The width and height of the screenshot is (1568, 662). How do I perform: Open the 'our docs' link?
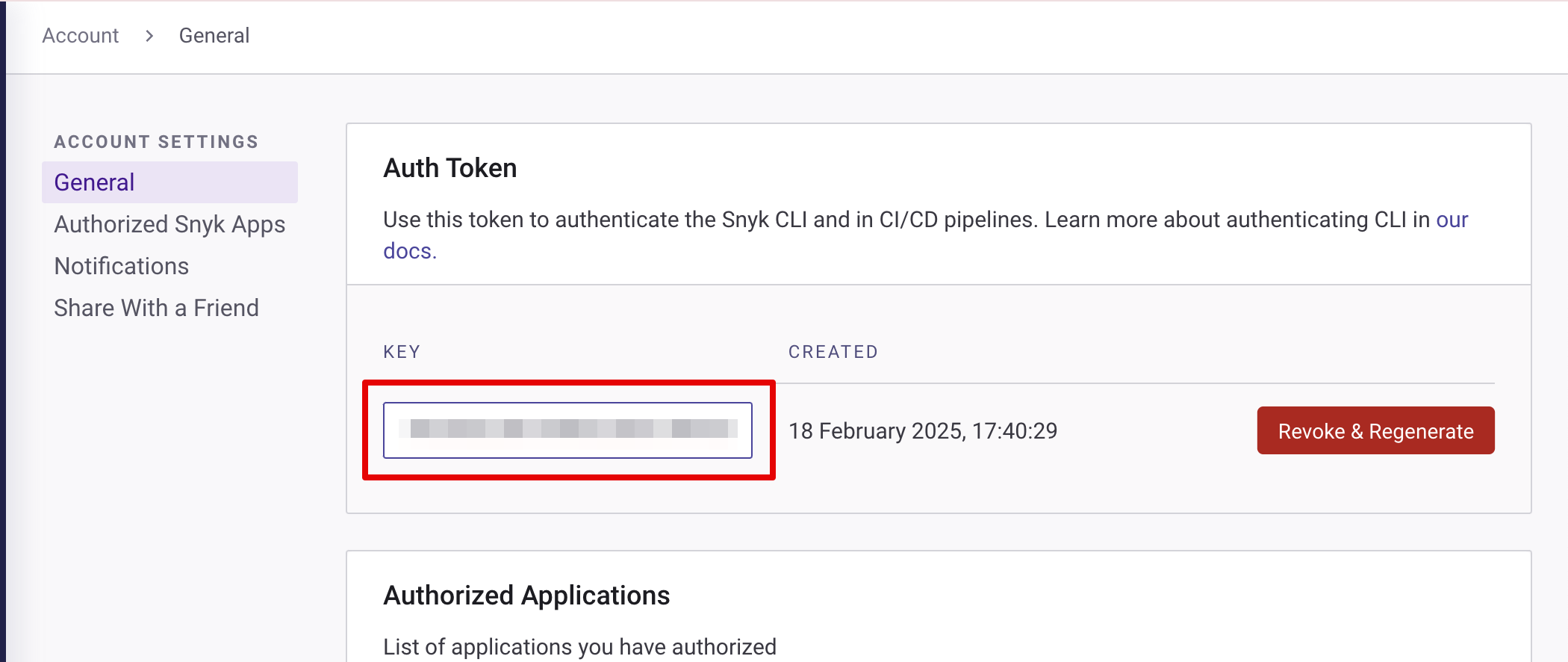coord(1451,220)
